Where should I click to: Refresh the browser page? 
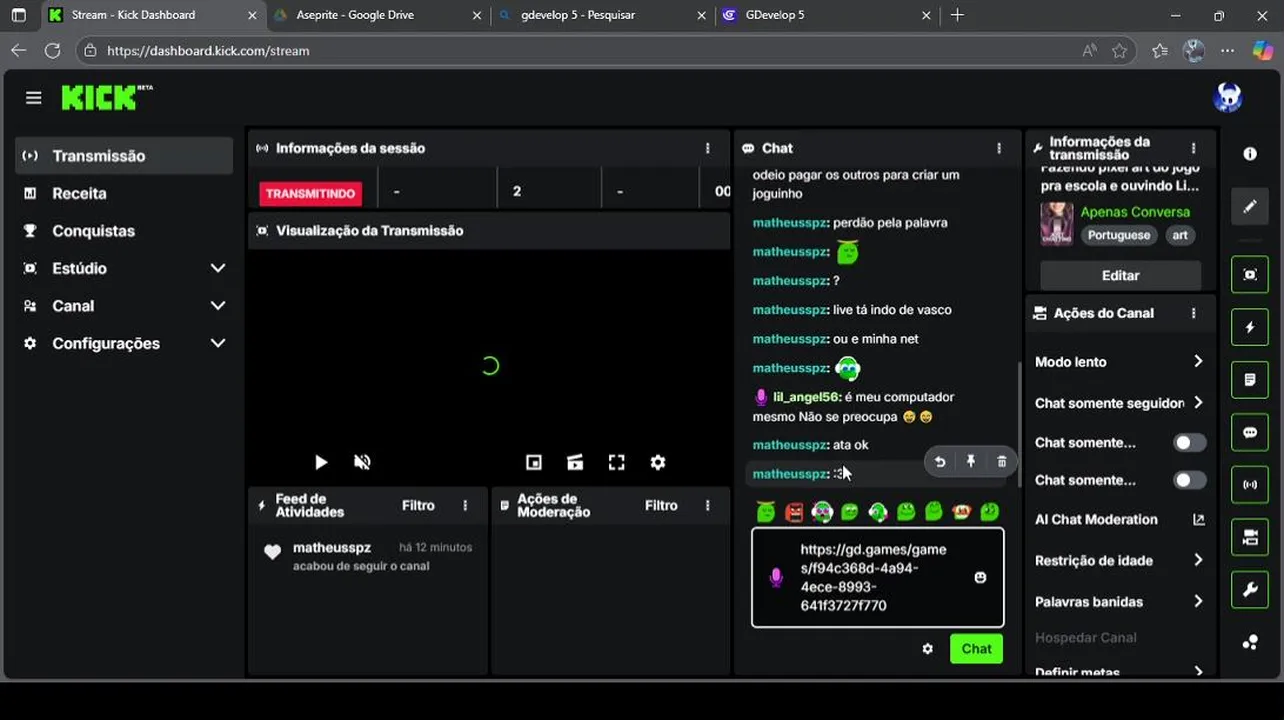click(52, 50)
